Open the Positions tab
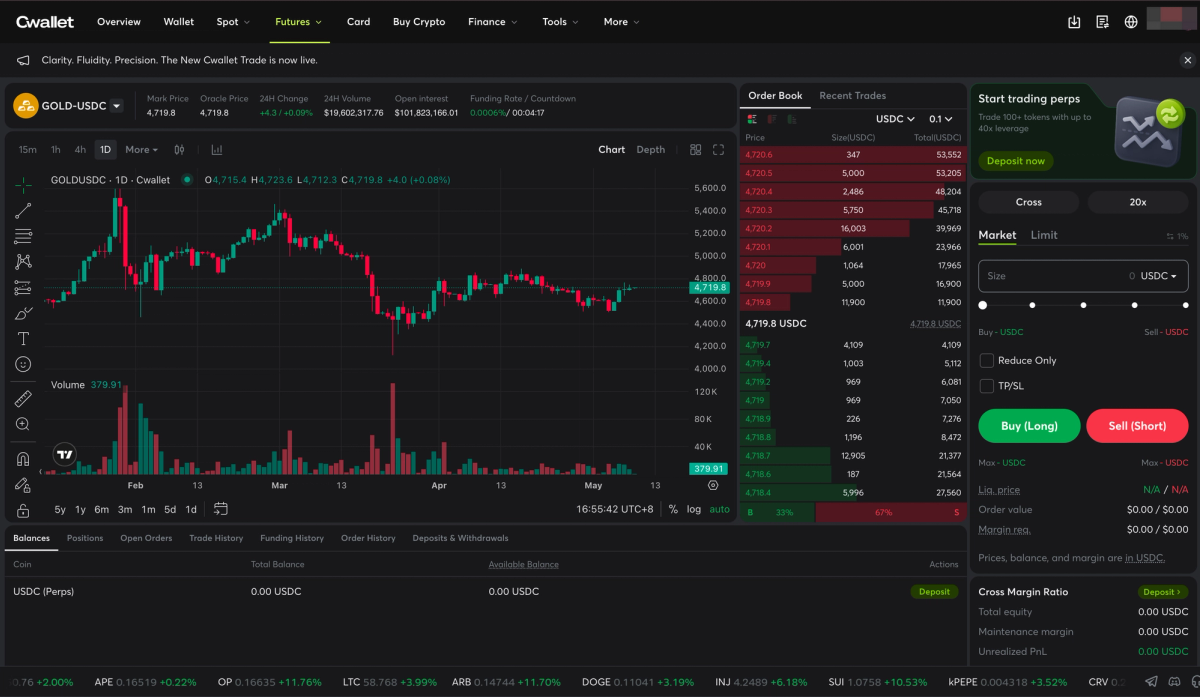Screen dimensions: 1200x697 pos(85,538)
